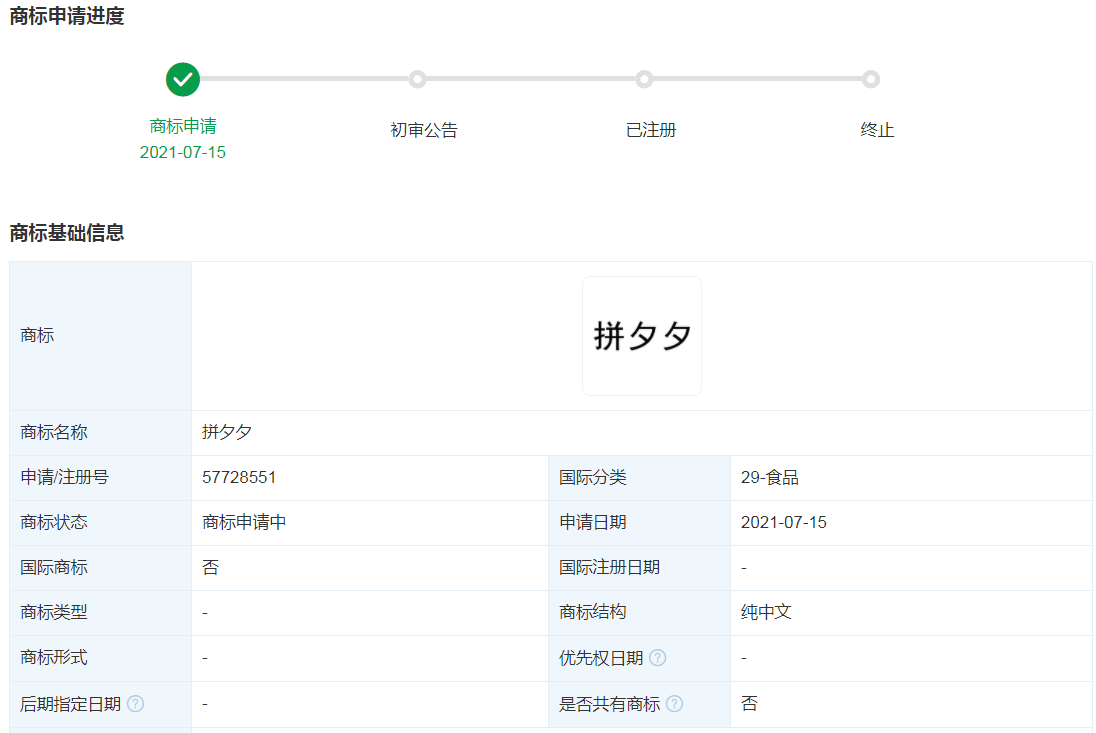This screenshot has height=733, width=1096.
Task: Click help icon beside 是否共有商标
Action: tap(675, 704)
